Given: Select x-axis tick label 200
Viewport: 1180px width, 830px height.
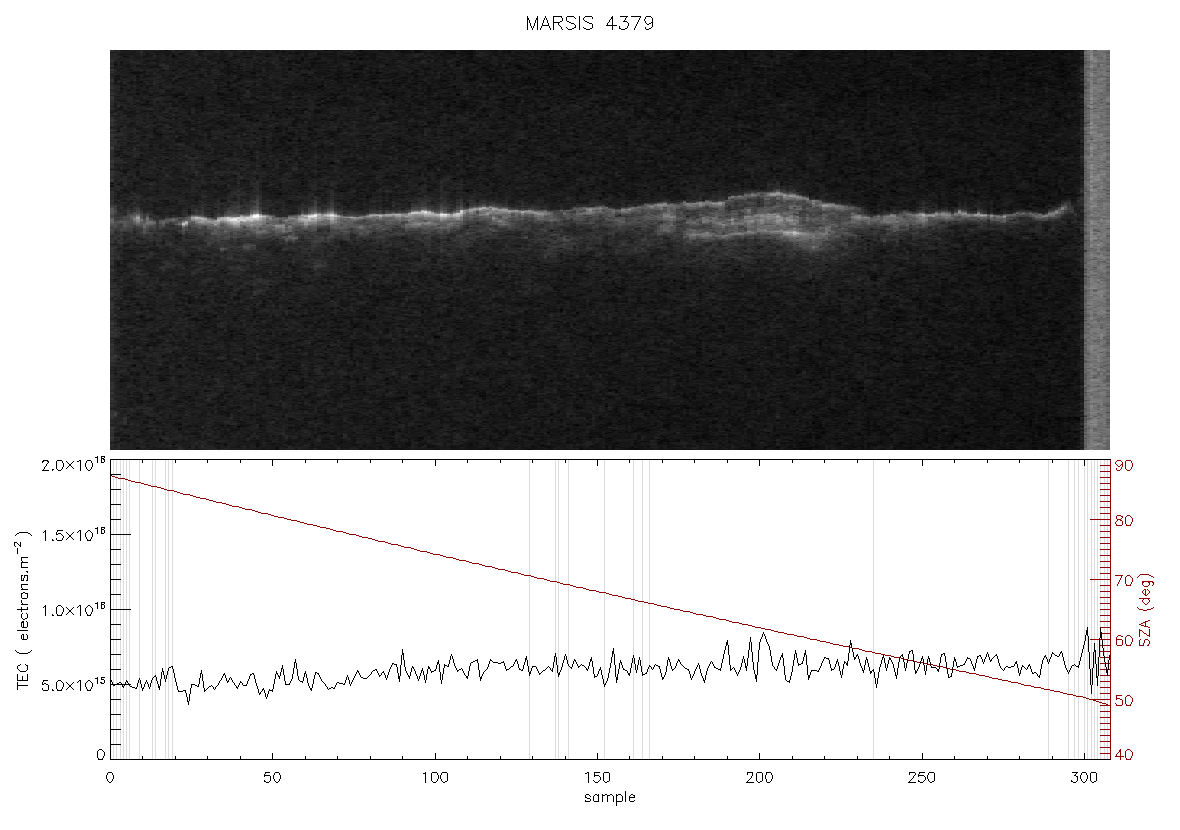Looking at the screenshot, I should coord(759,778).
